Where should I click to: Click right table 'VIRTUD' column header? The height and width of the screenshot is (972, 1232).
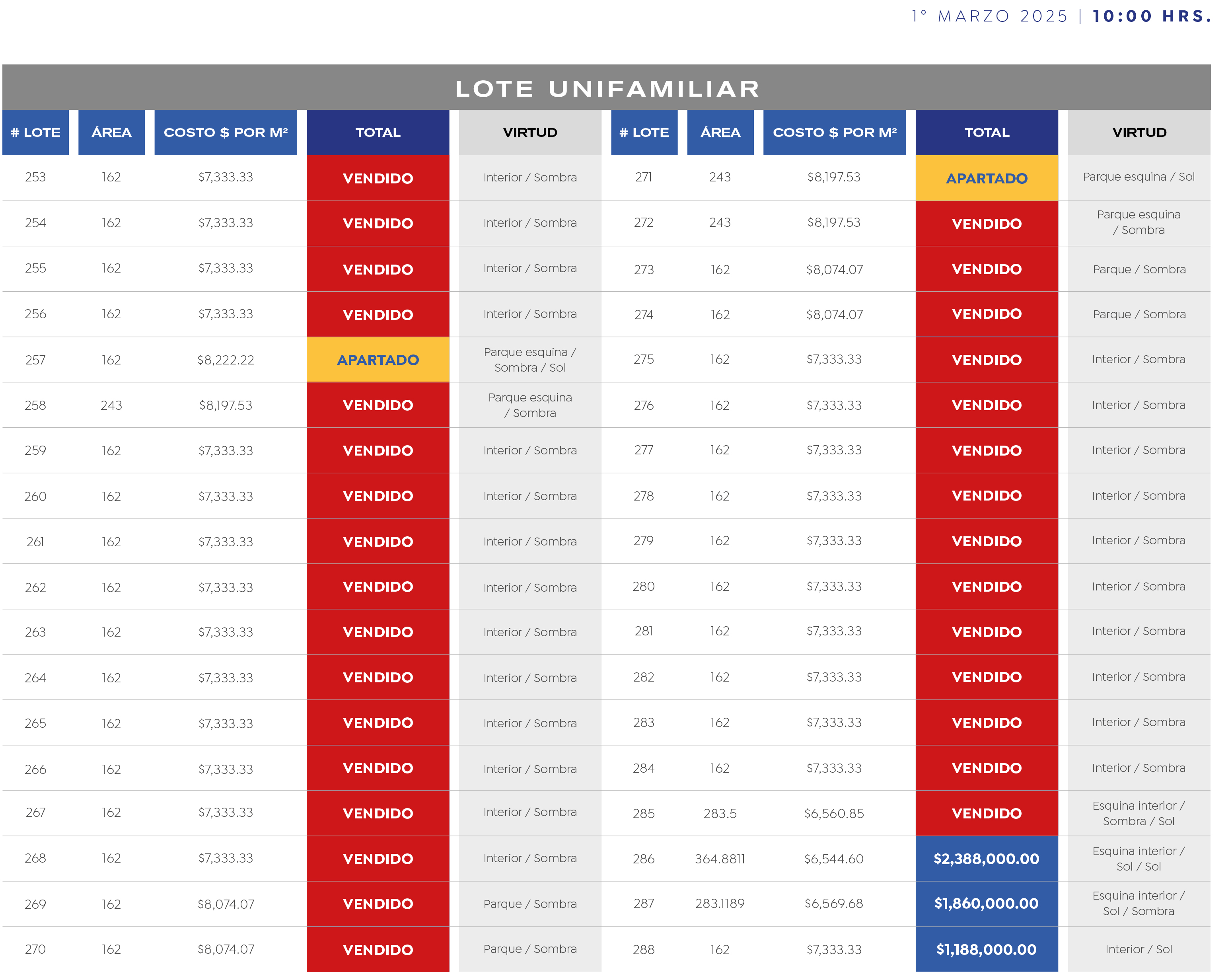1139,132
